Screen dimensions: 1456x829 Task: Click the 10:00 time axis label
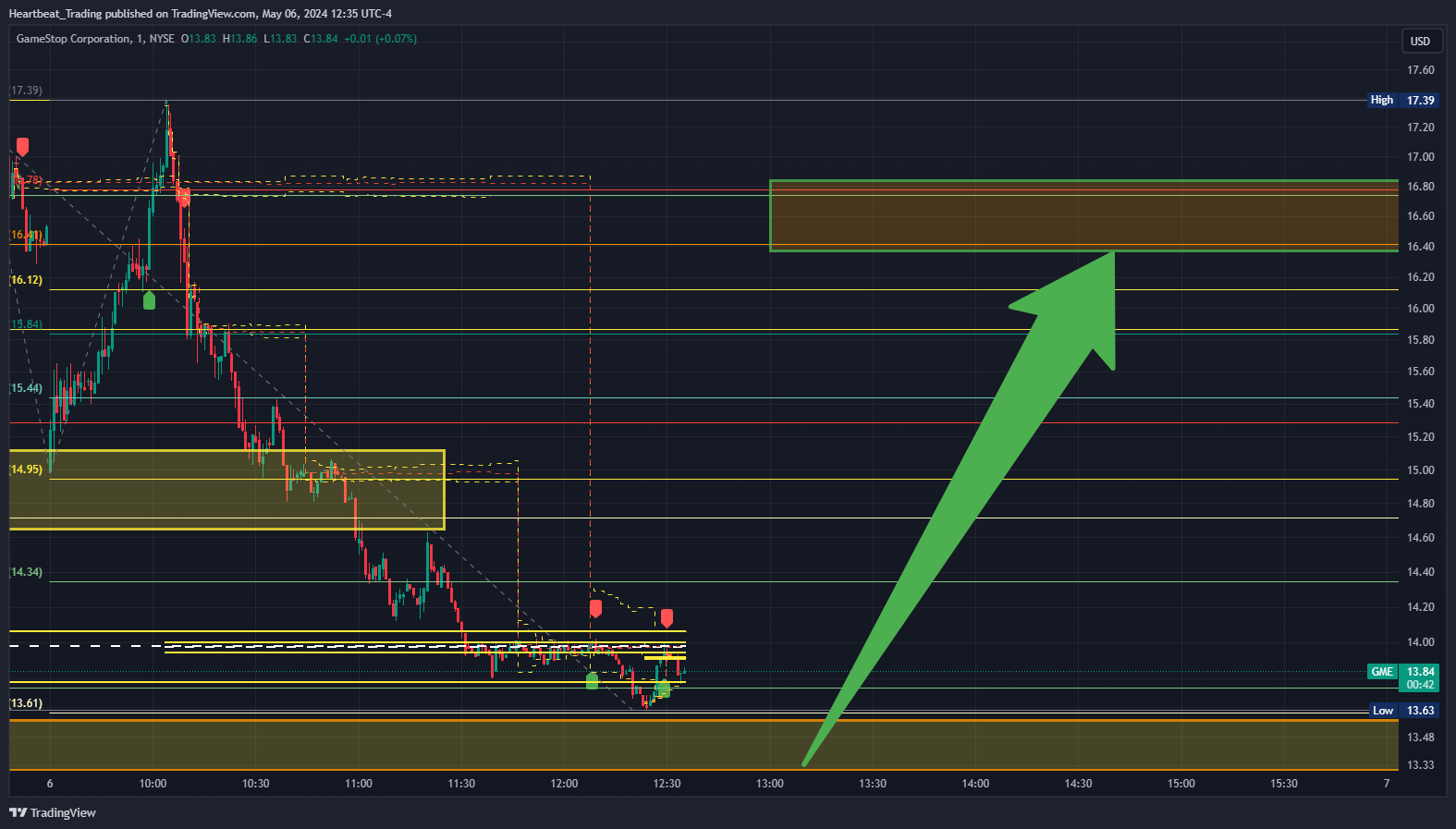pos(153,784)
